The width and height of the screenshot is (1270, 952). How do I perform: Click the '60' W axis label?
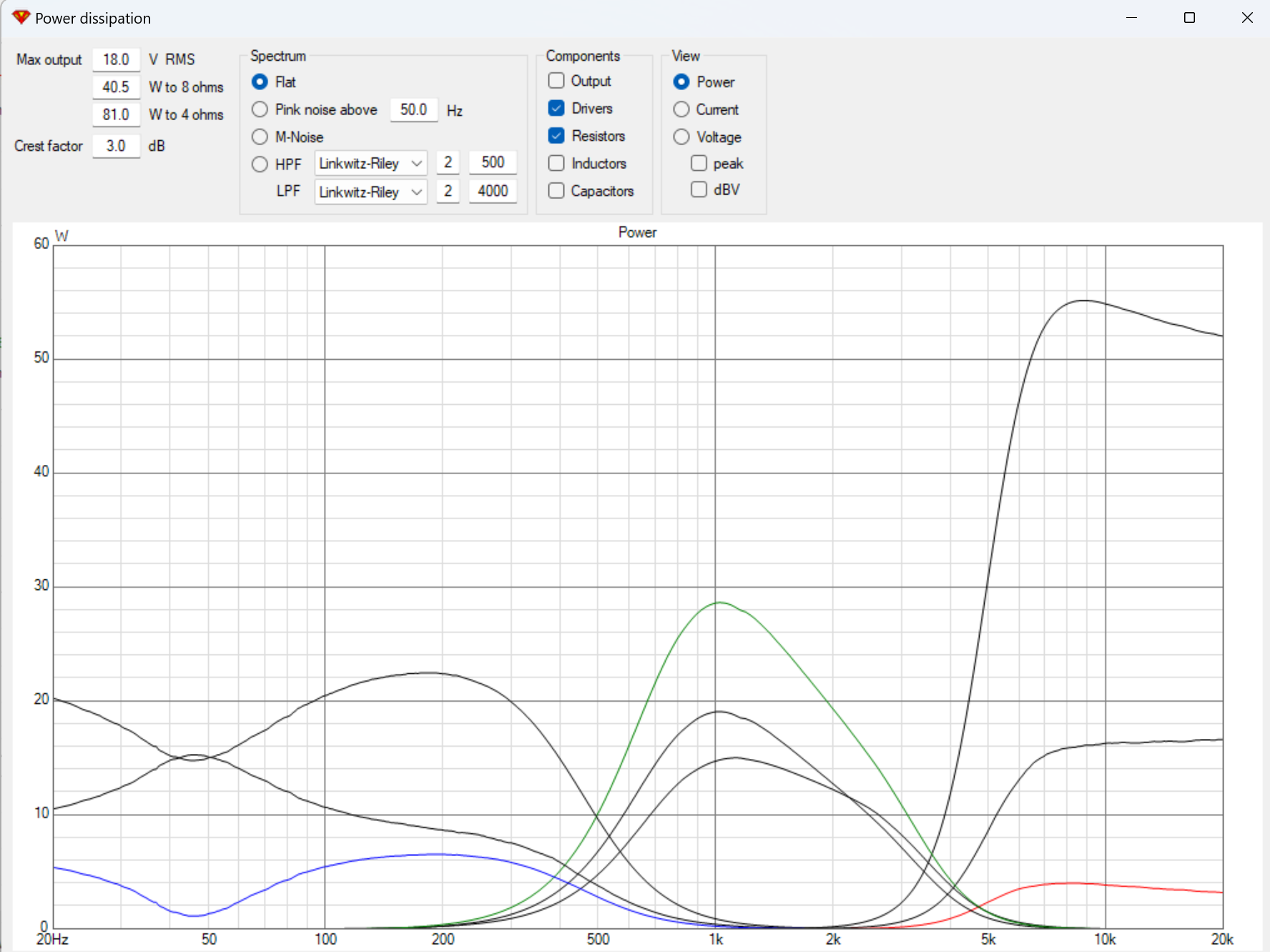point(41,243)
